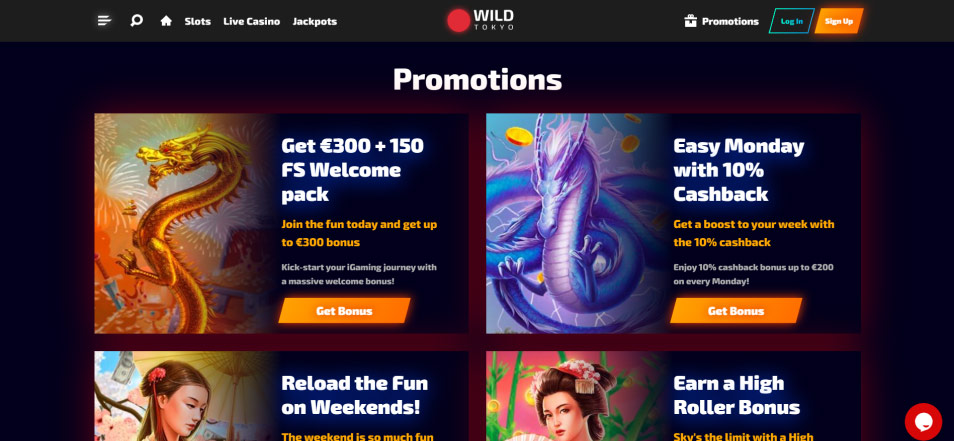Open the blue dragon cashback image
The image size is (954, 441).
point(575,223)
